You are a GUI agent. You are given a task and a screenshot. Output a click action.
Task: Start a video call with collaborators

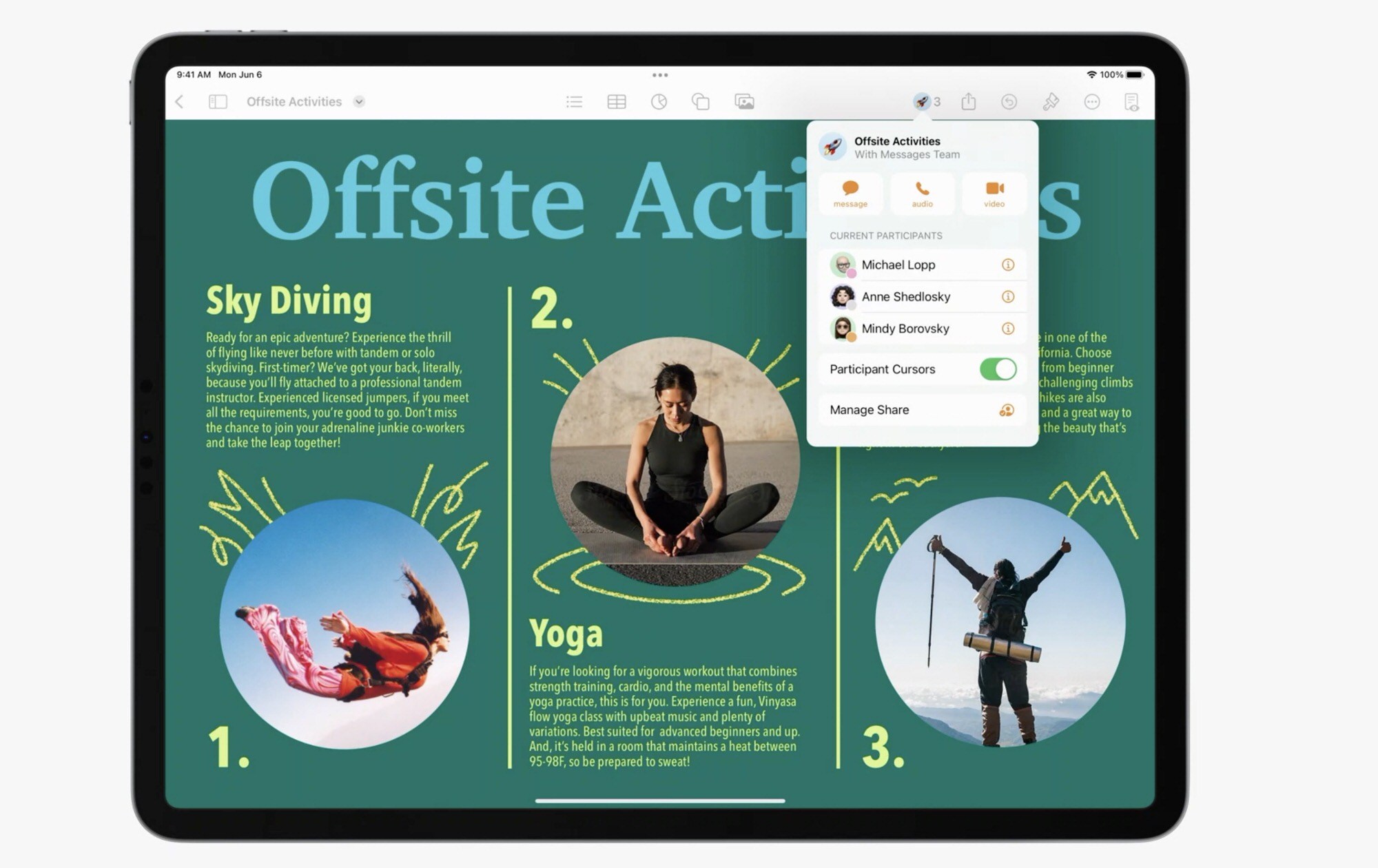[x=994, y=194]
